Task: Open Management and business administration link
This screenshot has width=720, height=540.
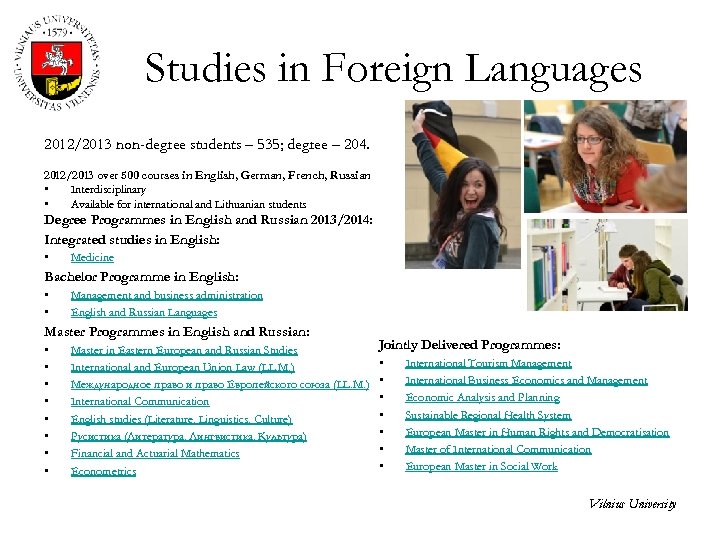Action: tap(167, 295)
